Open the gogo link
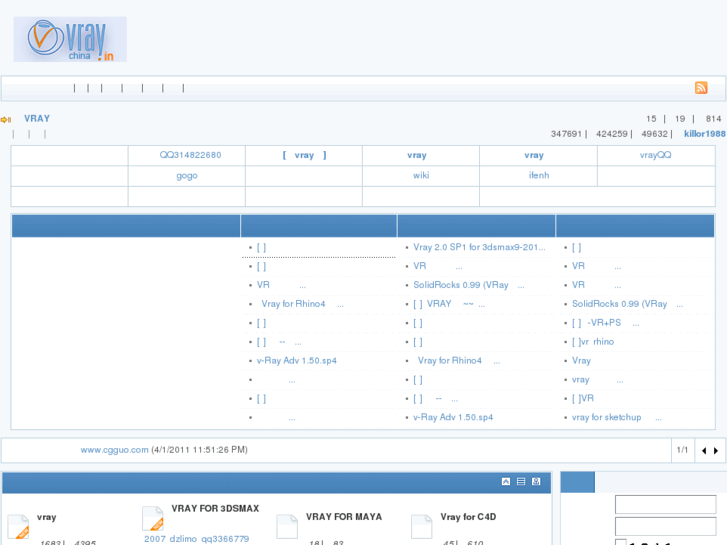The image size is (727, 545). 187,176
